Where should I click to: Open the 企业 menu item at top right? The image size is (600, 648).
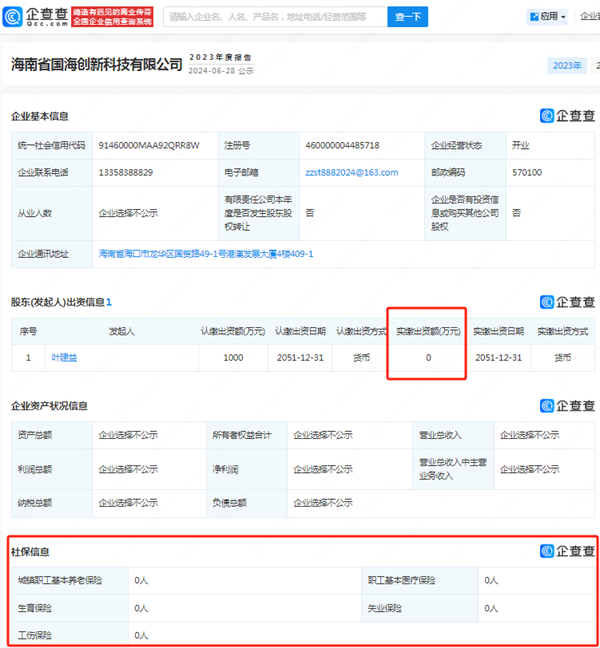(588, 17)
